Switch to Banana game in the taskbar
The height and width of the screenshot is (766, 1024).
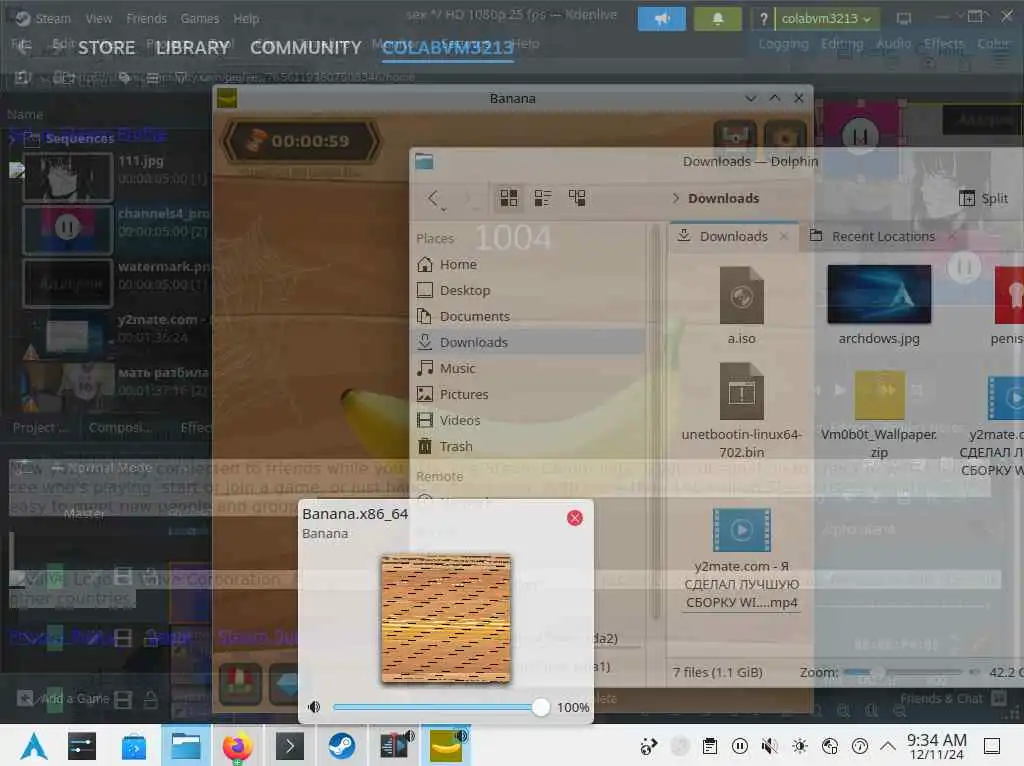pyautogui.click(x=446, y=746)
